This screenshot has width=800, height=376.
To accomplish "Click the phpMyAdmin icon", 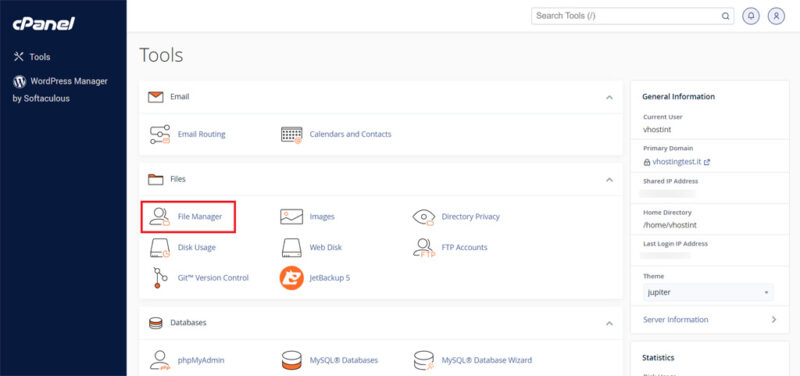I will pyautogui.click(x=159, y=360).
